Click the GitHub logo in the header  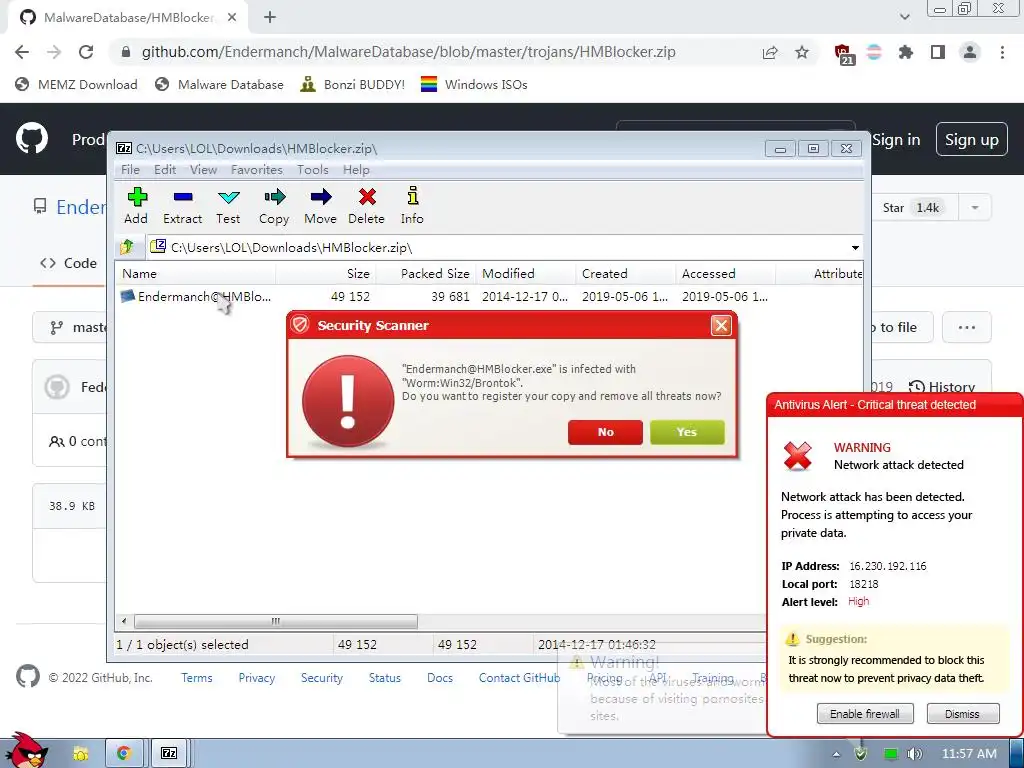tap(31, 138)
